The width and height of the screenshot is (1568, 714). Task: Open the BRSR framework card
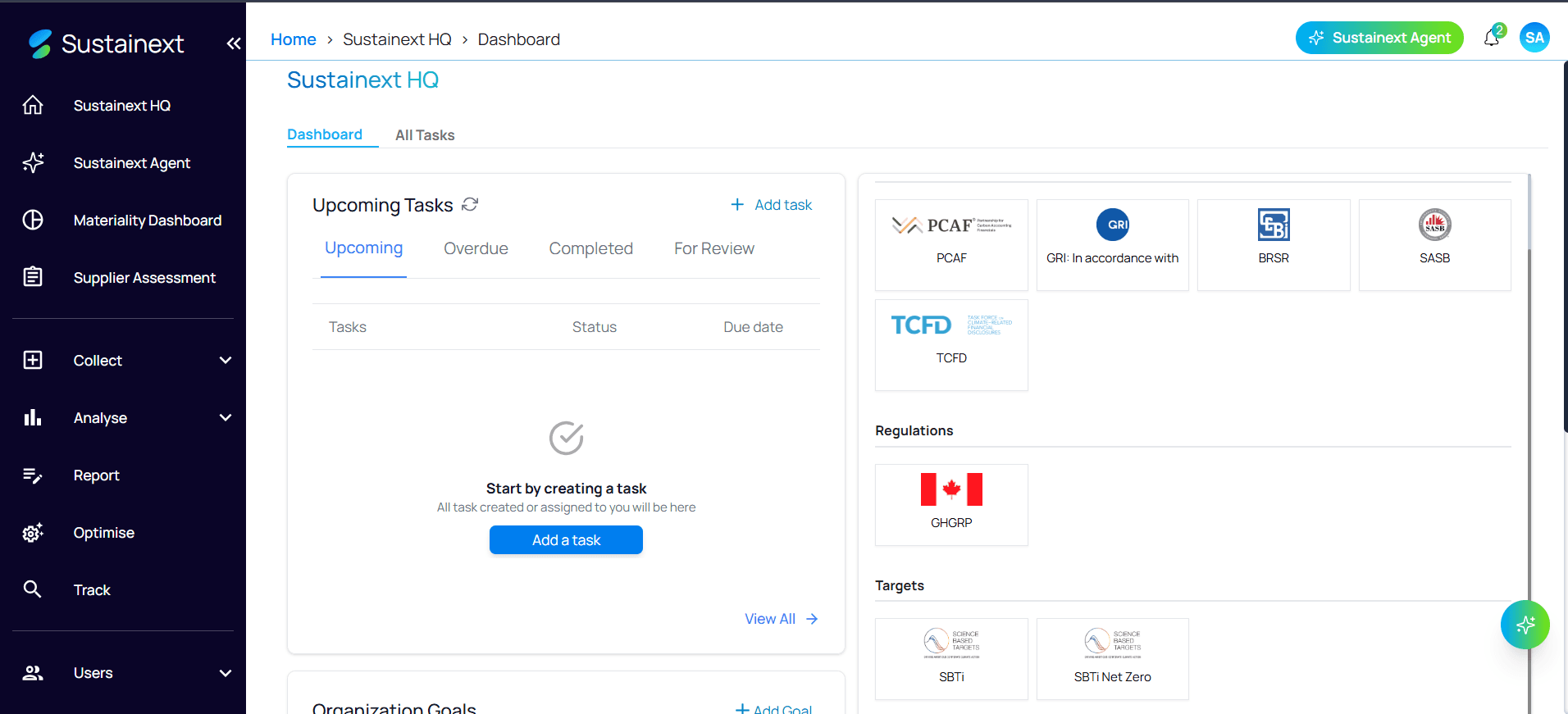(1274, 244)
